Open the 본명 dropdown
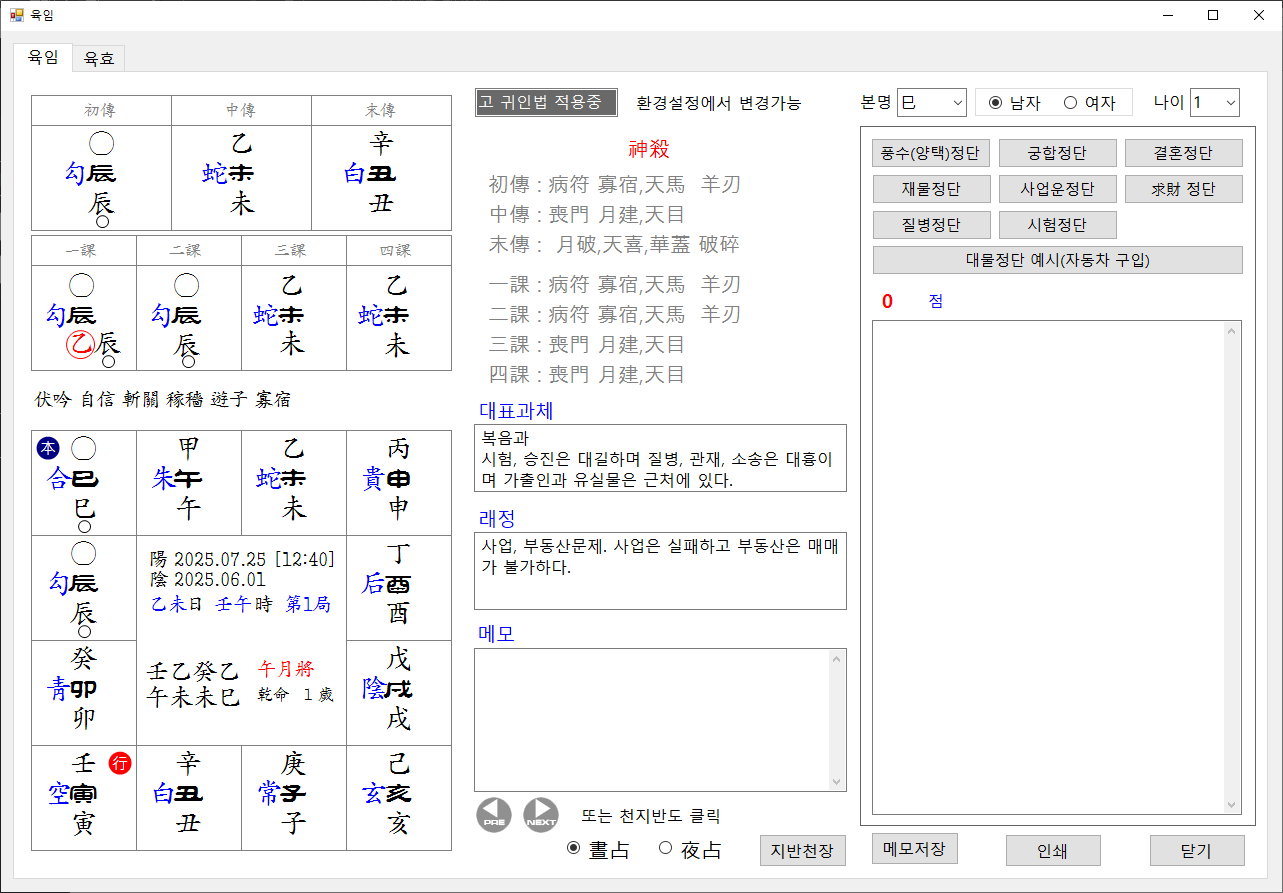This screenshot has width=1283, height=893. tap(931, 102)
